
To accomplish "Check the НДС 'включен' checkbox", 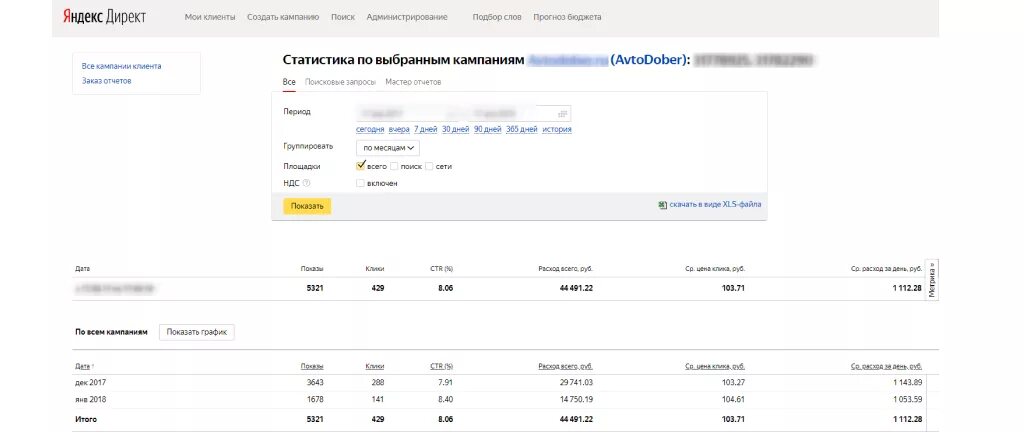I will [361, 183].
